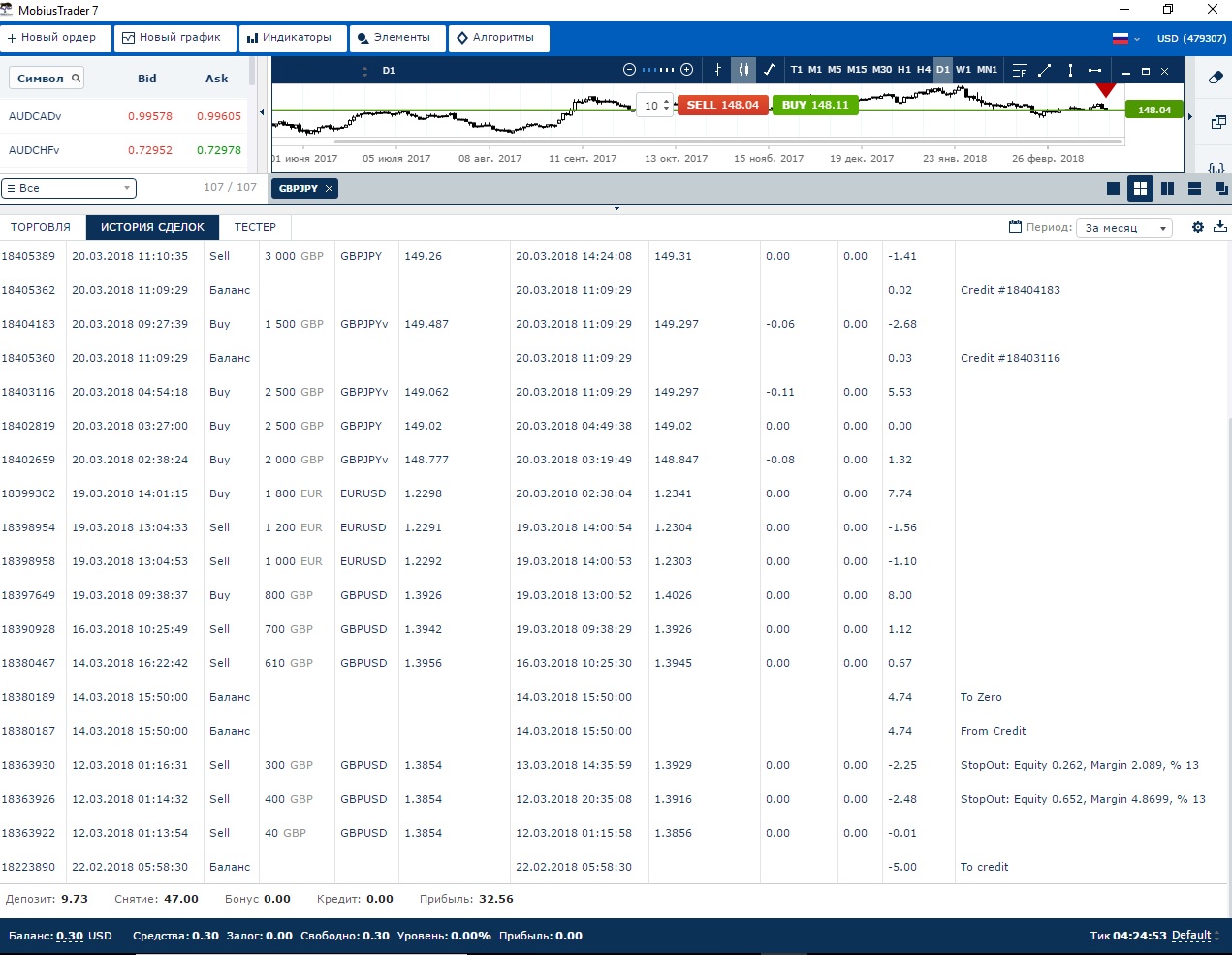Screen dimensions: 1232x955
Task: Open the Тестер tab
Action: (x=255, y=227)
